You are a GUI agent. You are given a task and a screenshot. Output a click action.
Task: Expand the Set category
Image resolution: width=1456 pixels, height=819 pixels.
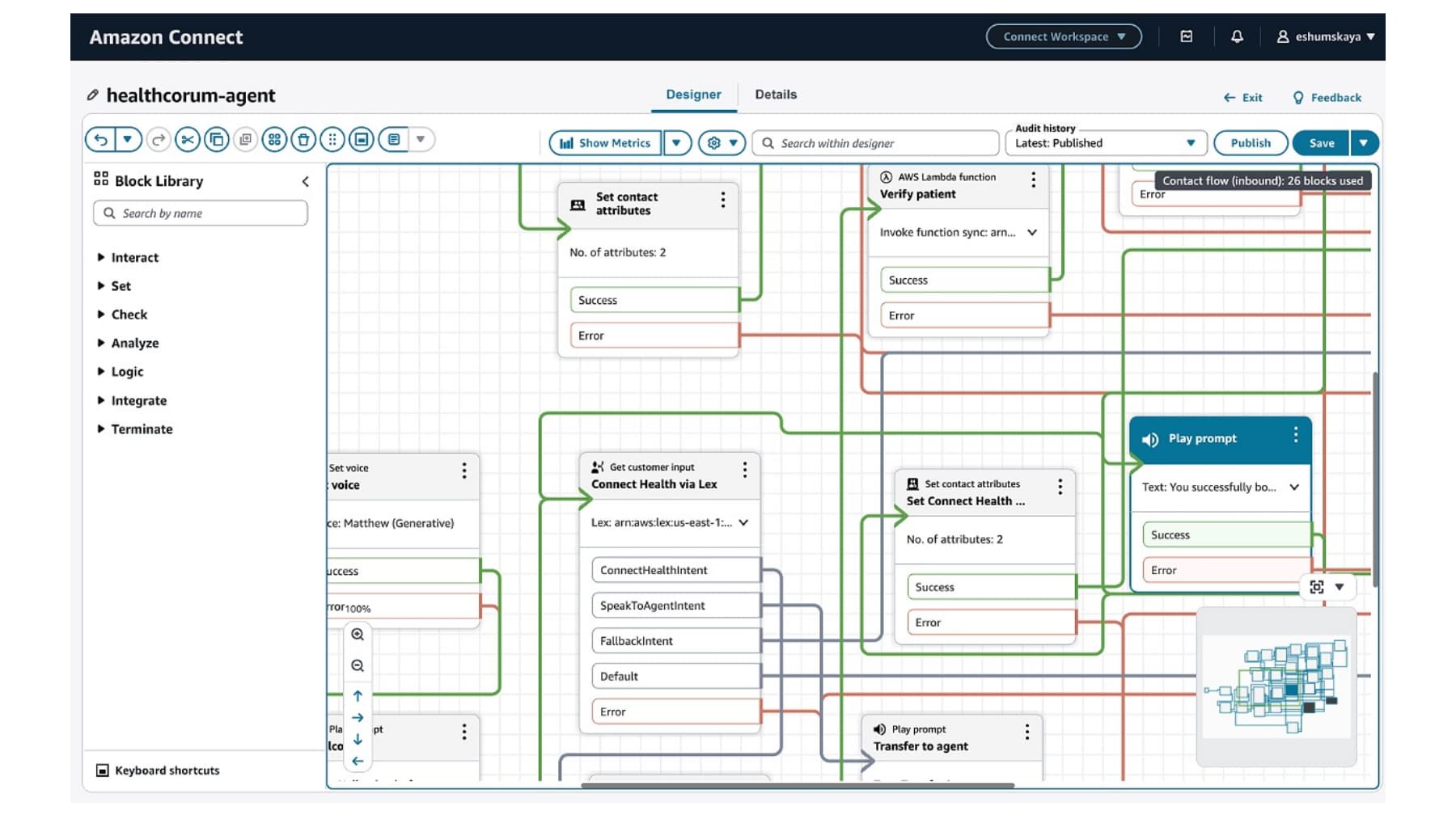click(114, 286)
